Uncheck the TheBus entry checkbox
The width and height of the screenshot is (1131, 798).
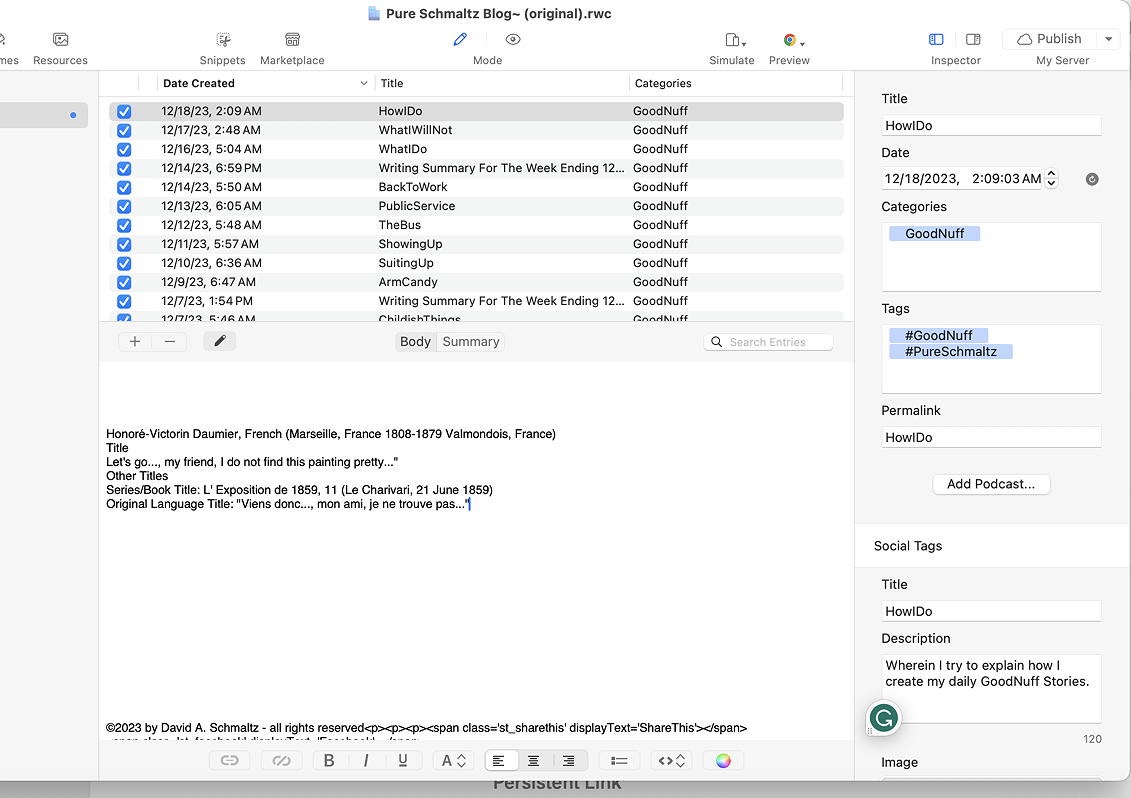tap(124, 225)
